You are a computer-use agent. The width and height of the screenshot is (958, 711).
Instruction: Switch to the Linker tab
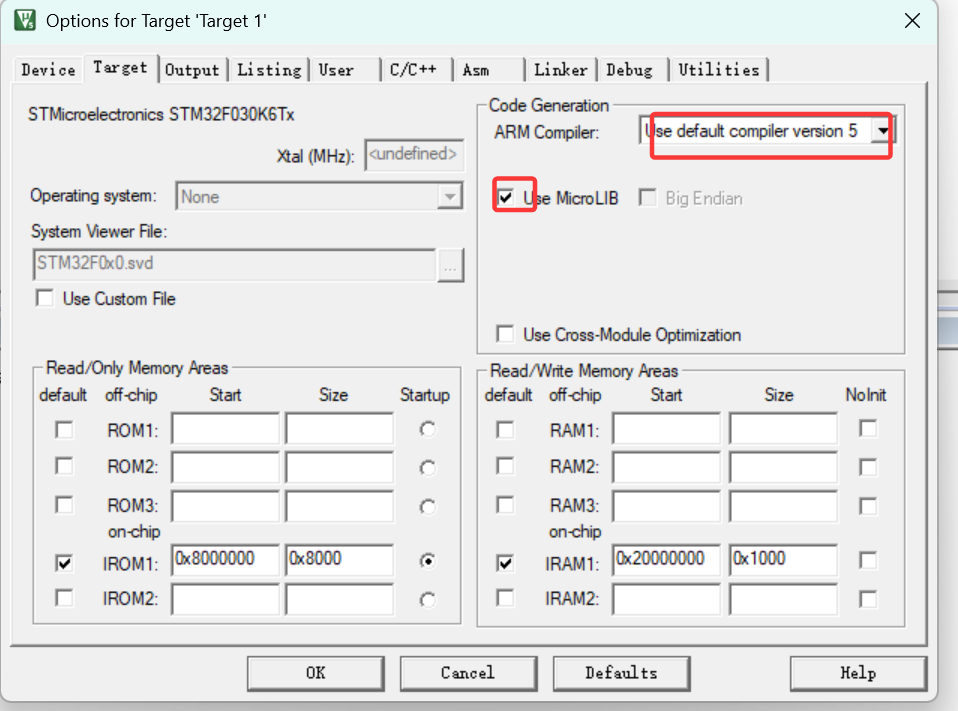coord(560,70)
